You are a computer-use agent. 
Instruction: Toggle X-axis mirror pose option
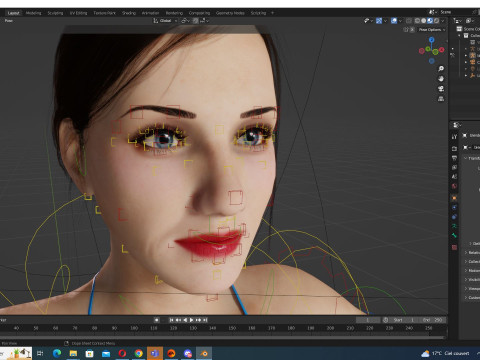coord(412,30)
